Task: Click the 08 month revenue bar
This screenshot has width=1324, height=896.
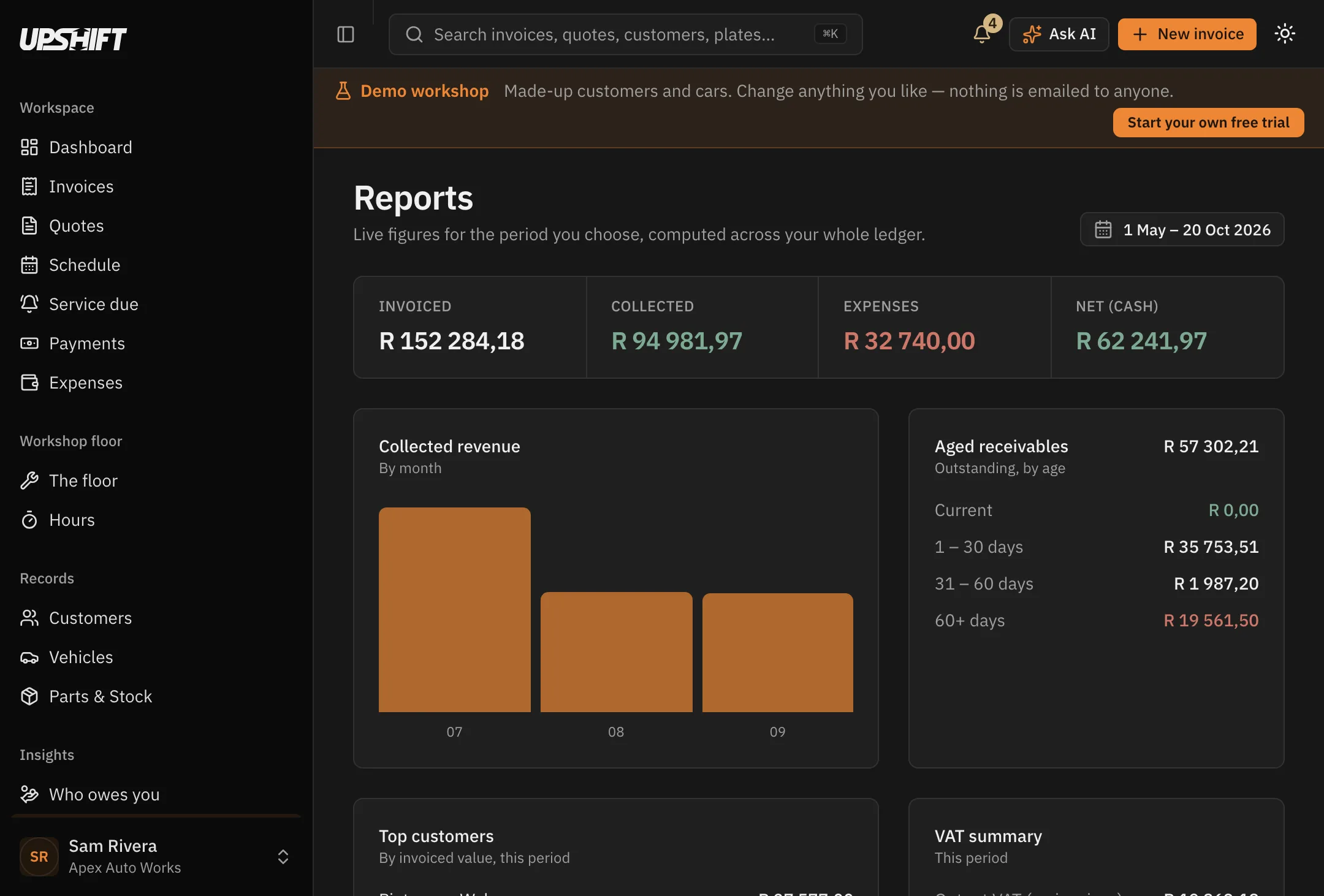Action: coord(617,652)
